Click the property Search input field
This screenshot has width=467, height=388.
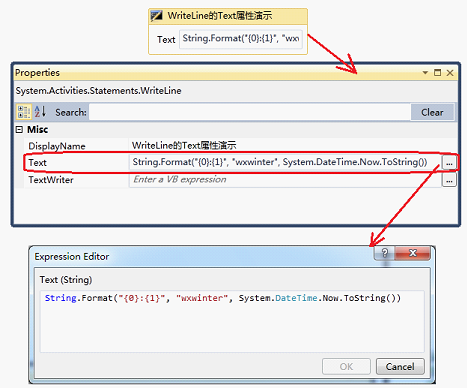pyautogui.click(x=250, y=112)
